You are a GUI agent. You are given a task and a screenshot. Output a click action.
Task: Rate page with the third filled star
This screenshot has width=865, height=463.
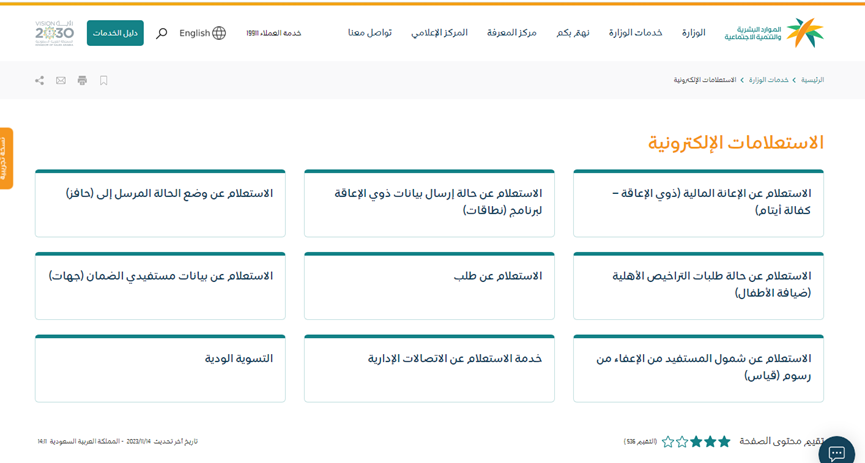(696, 441)
